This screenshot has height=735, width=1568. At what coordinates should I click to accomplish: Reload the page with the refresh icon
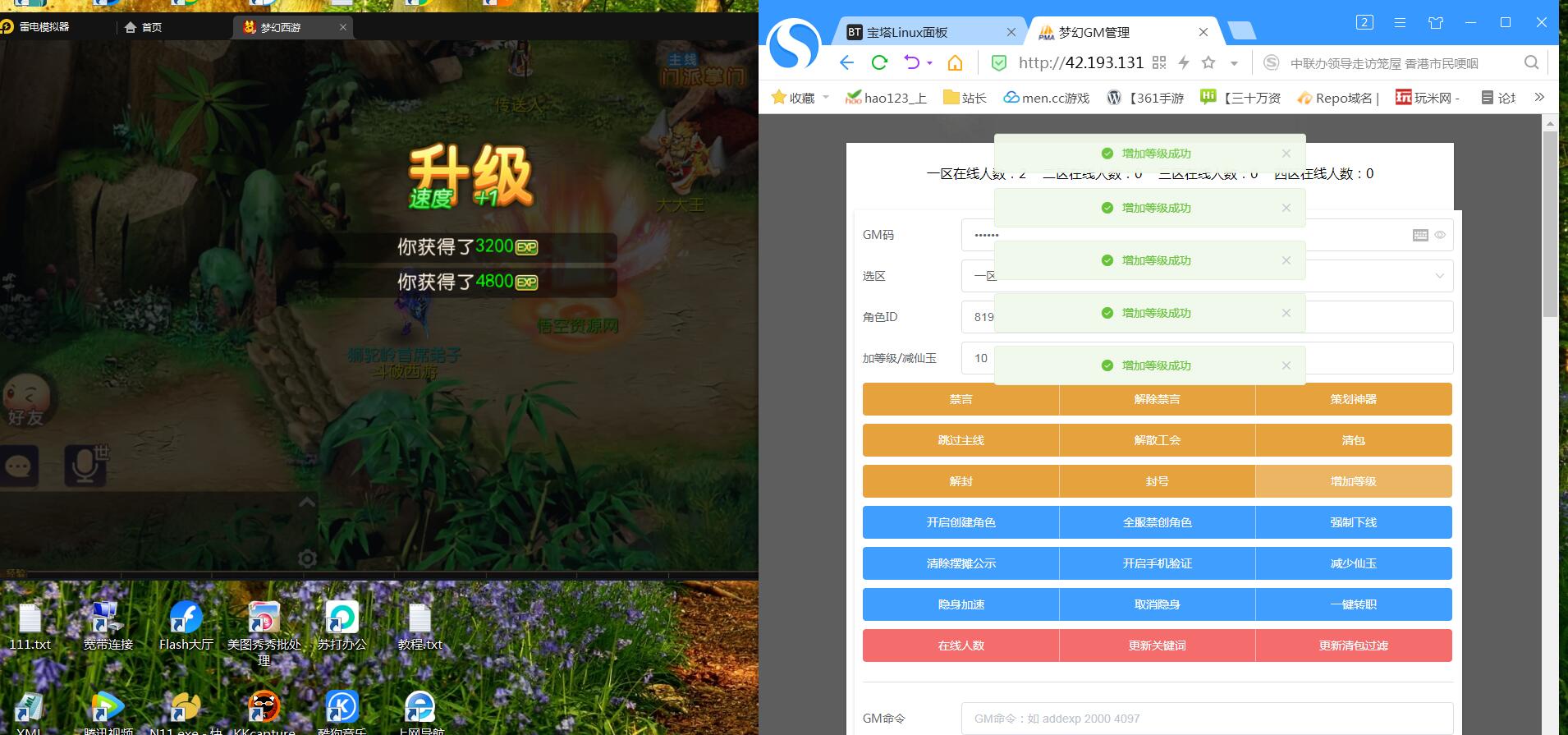[879, 62]
